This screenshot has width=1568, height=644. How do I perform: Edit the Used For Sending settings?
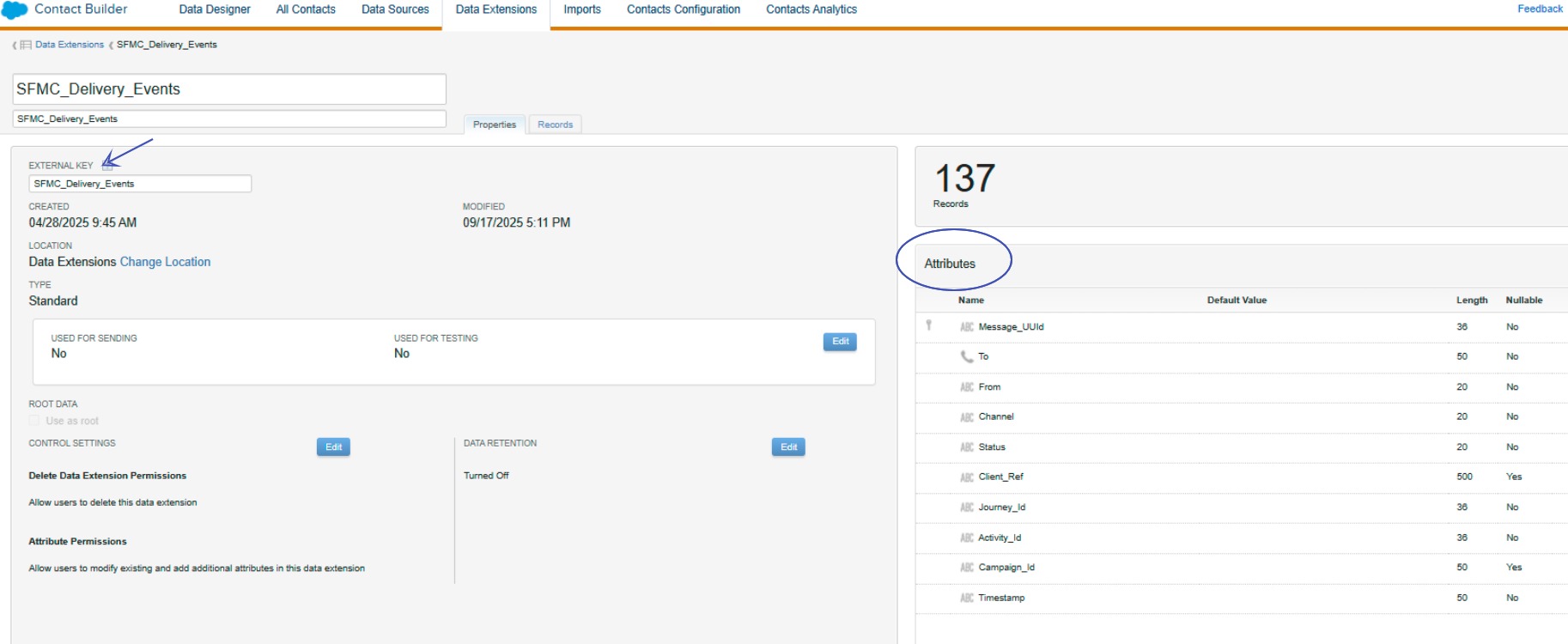click(x=840, y=342)
